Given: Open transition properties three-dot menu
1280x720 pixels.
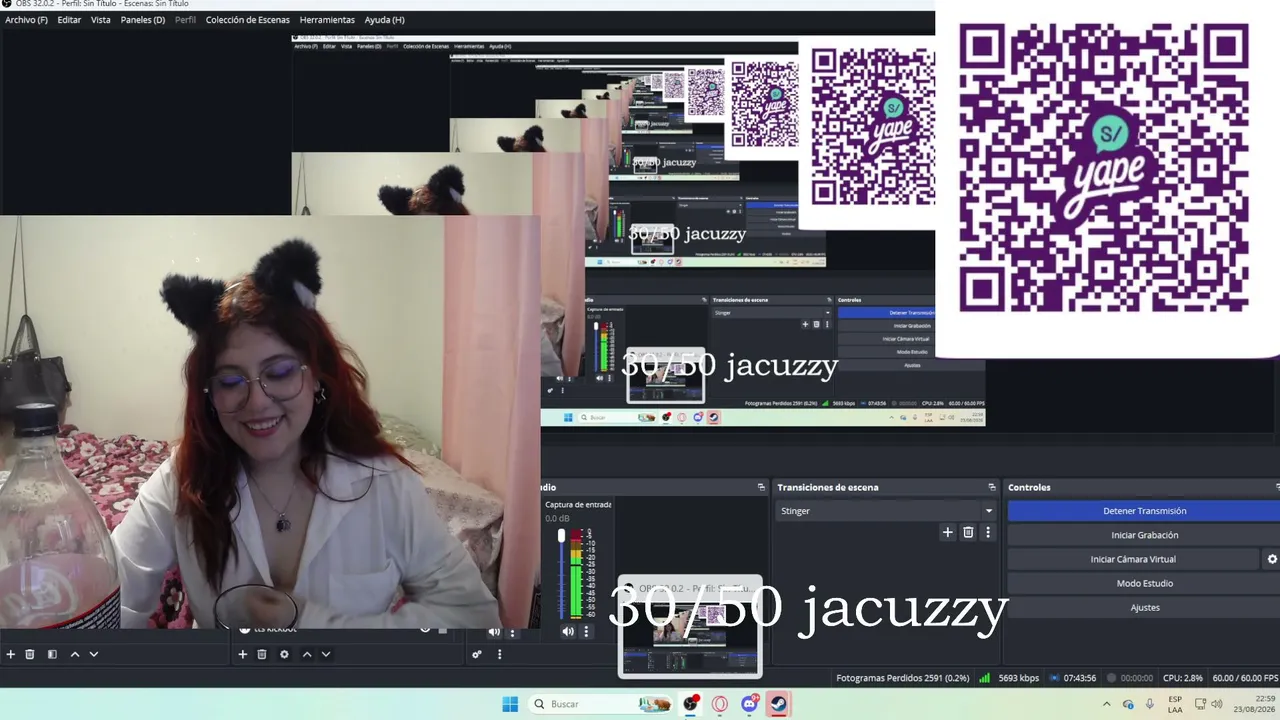Looking at the screenshot, I should (988, 532).
